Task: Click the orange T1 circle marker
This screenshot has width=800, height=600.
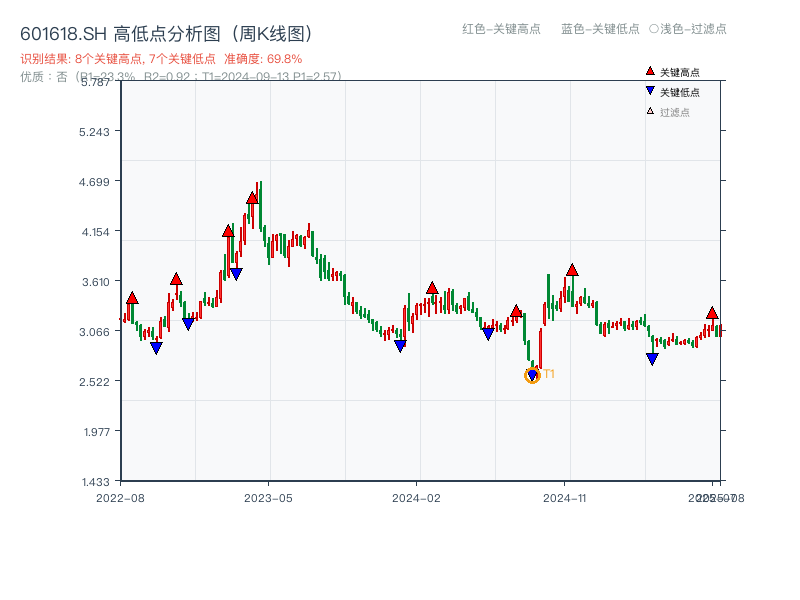Action: point(532,375)
